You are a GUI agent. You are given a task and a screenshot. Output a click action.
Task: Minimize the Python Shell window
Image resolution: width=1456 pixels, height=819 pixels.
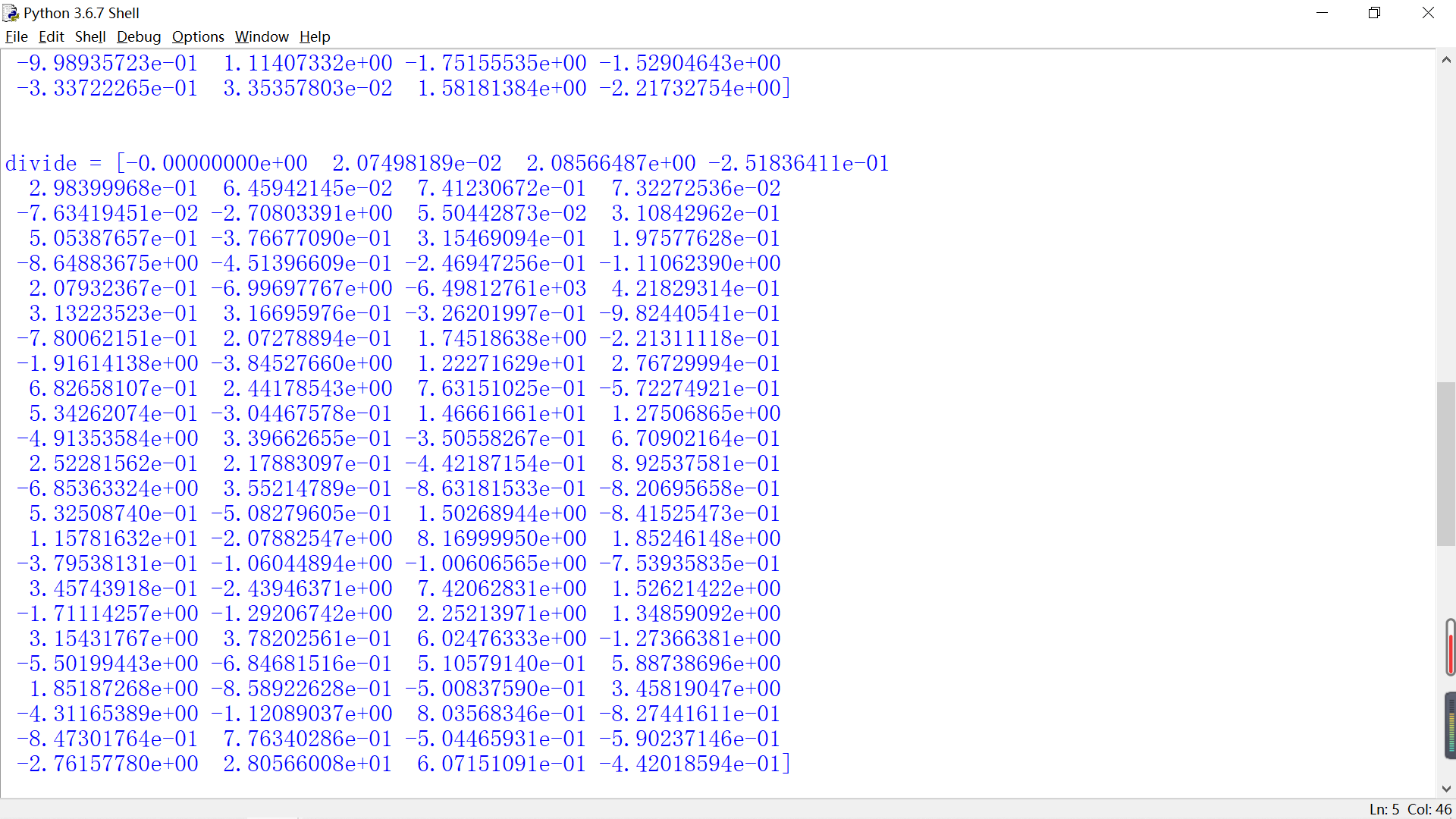coord(1323,13)
